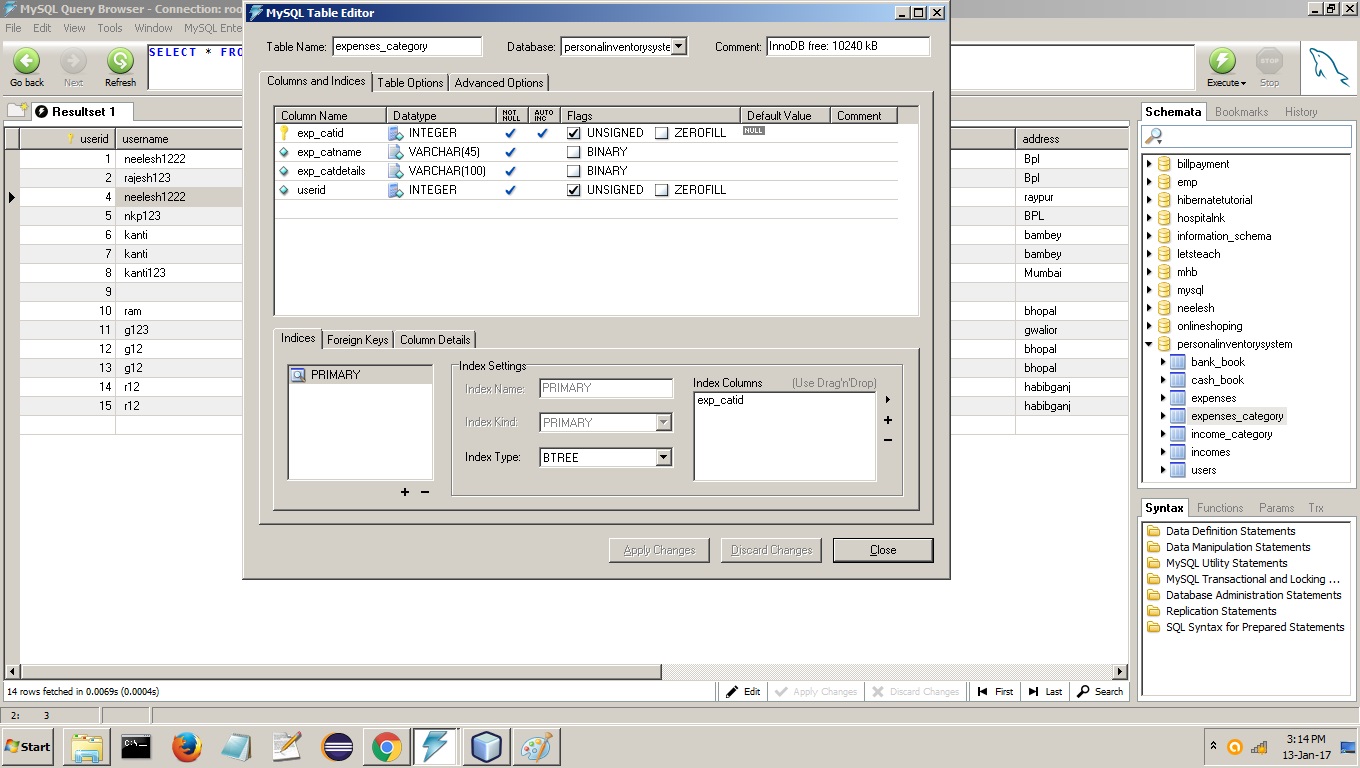Click the bank_book table icon

[1178, 362]
